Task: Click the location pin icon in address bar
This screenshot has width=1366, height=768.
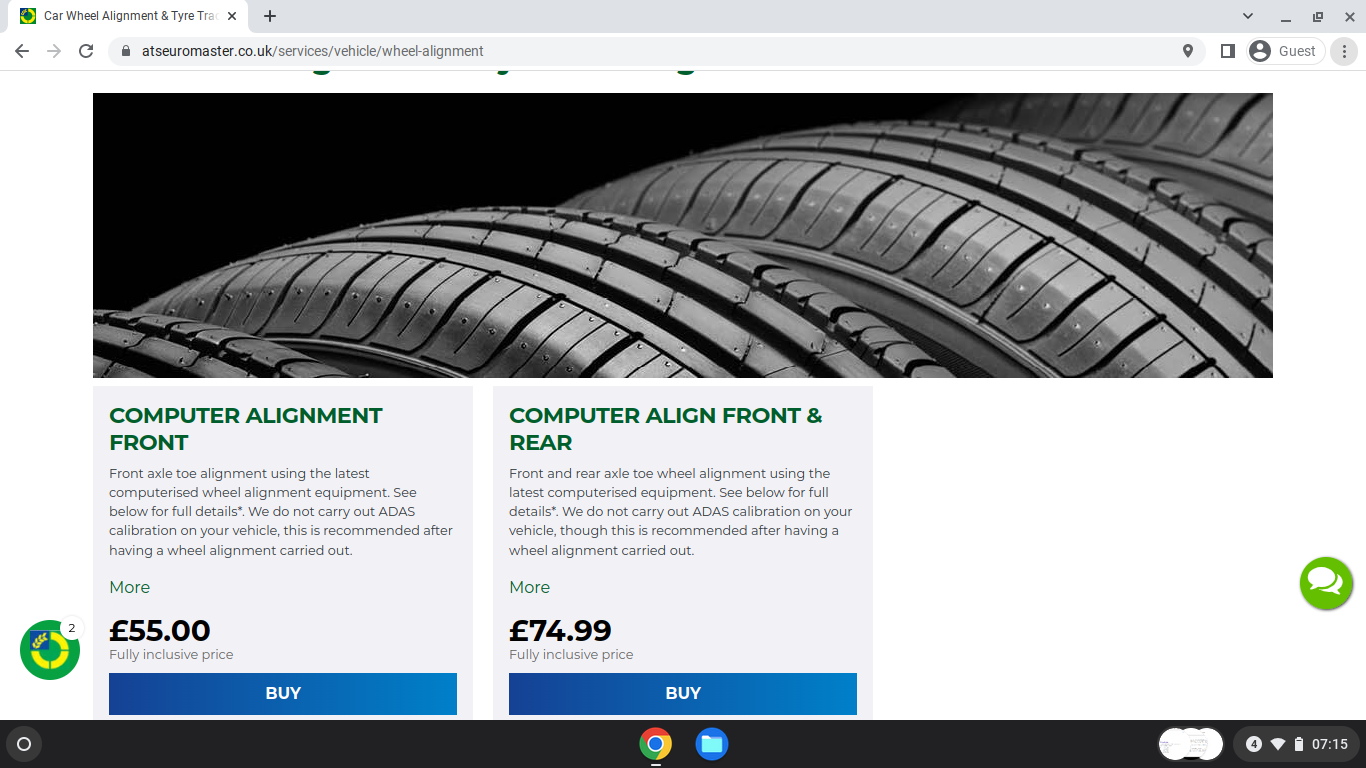Action: click(1188, 51)
